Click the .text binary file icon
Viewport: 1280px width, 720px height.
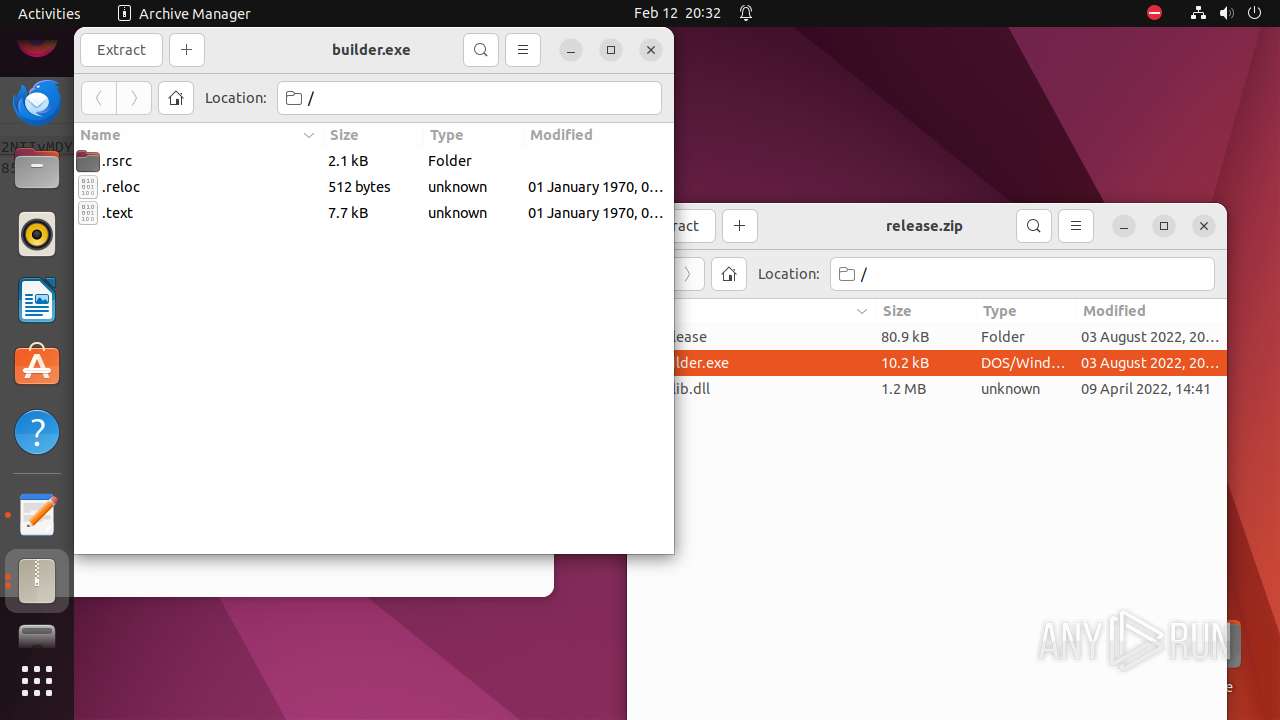pos(88,213)
